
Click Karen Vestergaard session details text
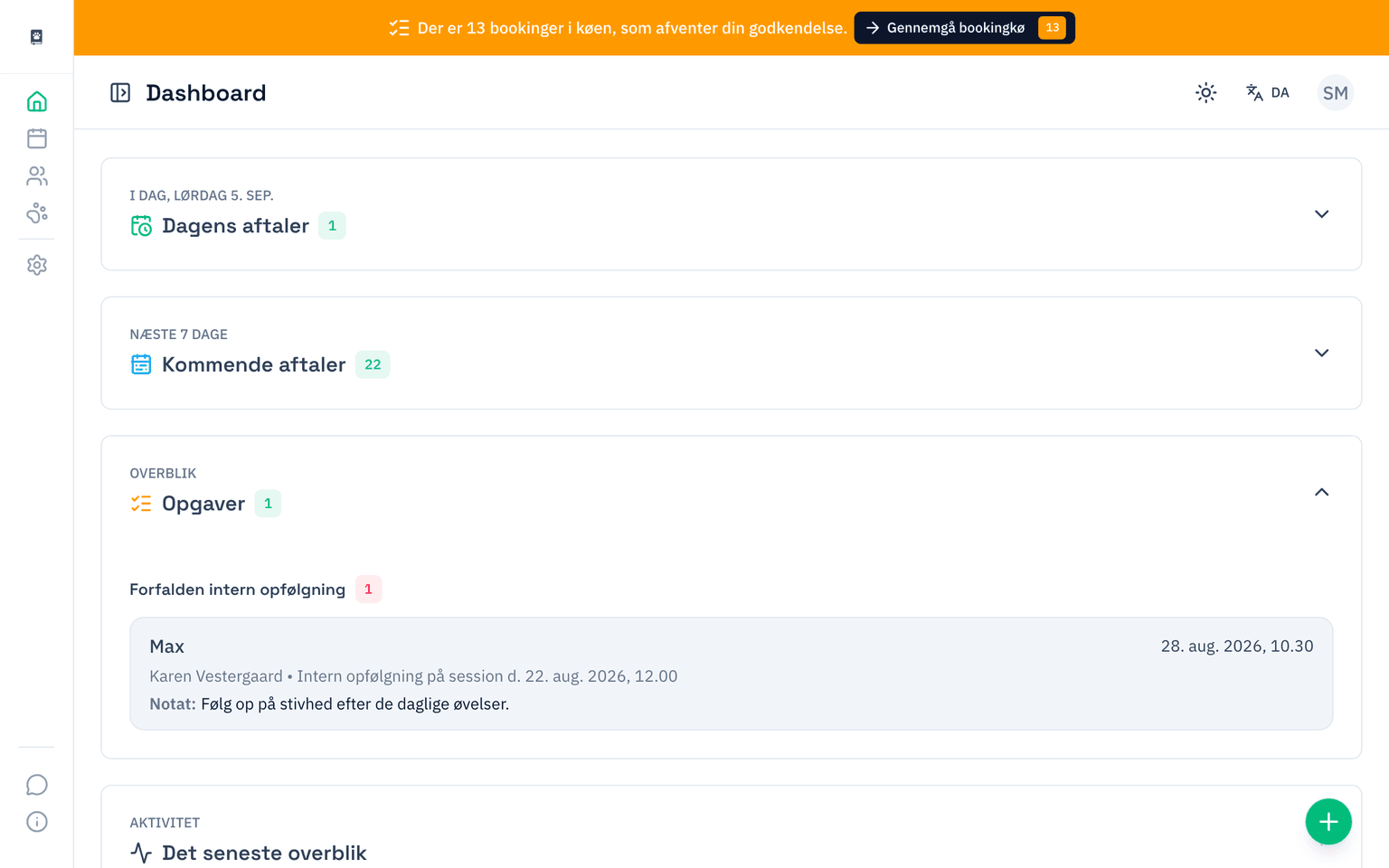tap(413, 676)
